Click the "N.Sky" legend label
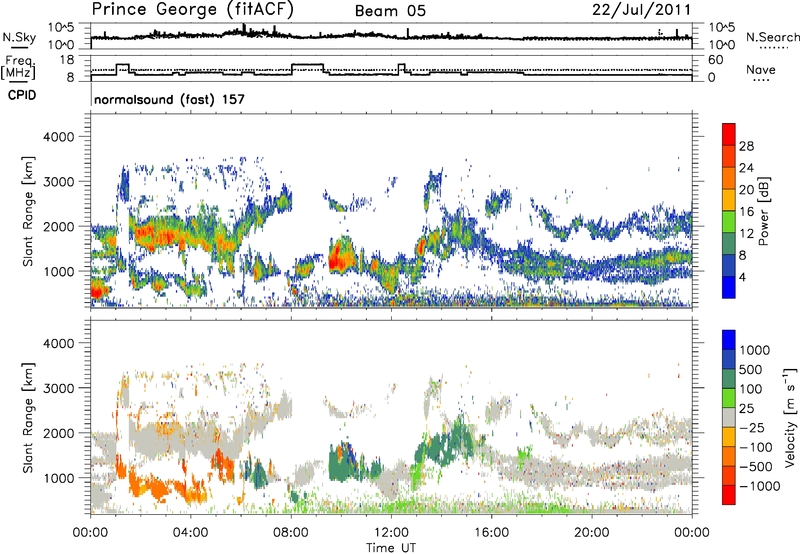 19,37
